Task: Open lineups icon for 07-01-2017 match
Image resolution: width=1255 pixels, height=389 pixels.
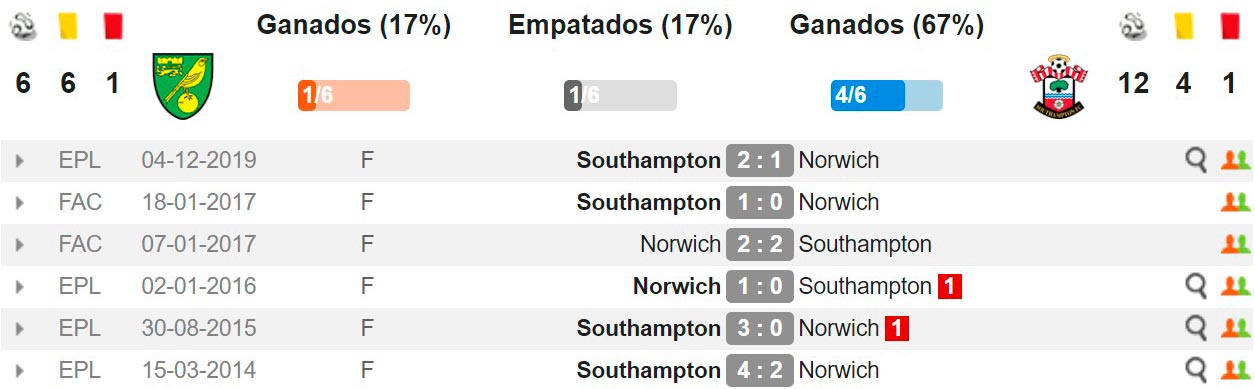Action: pos(1236,244)
